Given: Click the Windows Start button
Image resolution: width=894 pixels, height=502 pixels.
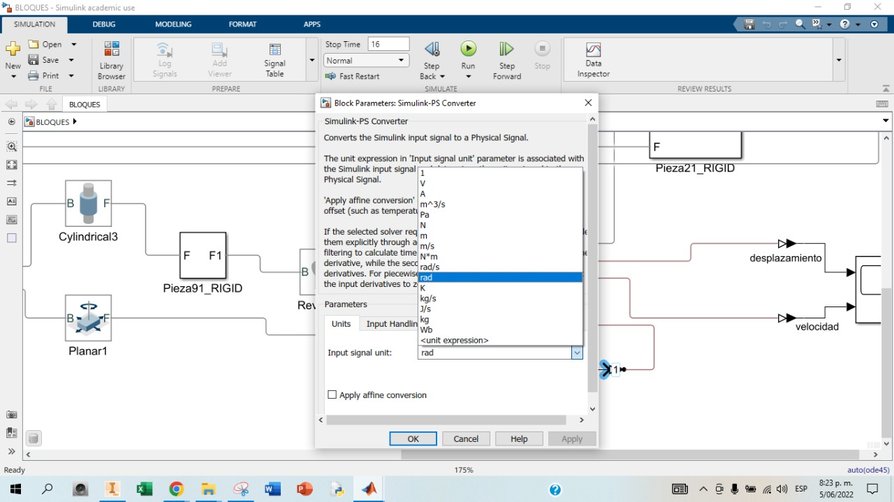Looking at the screenshot, I should tap(15, 489).
